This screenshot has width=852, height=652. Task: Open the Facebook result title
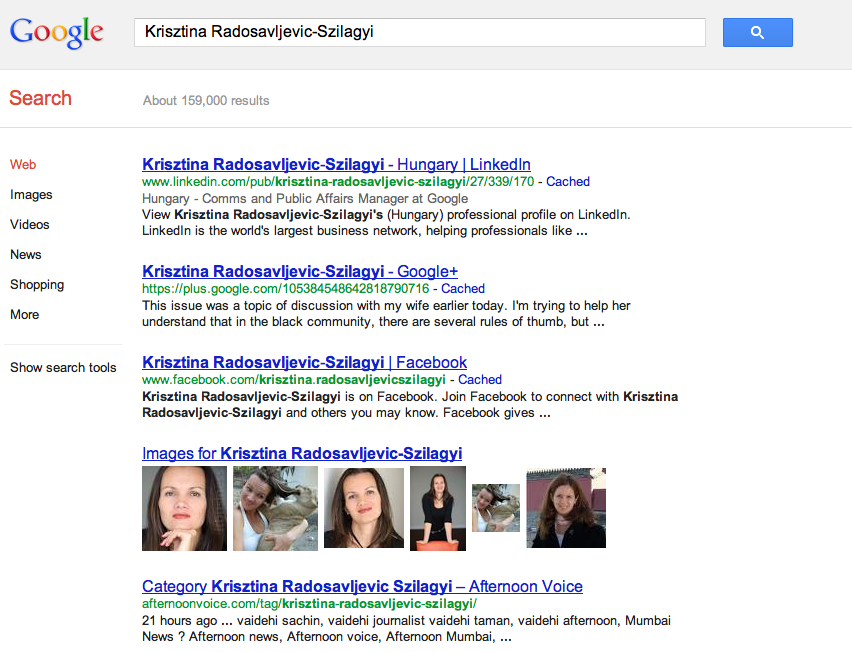(304, 362)
